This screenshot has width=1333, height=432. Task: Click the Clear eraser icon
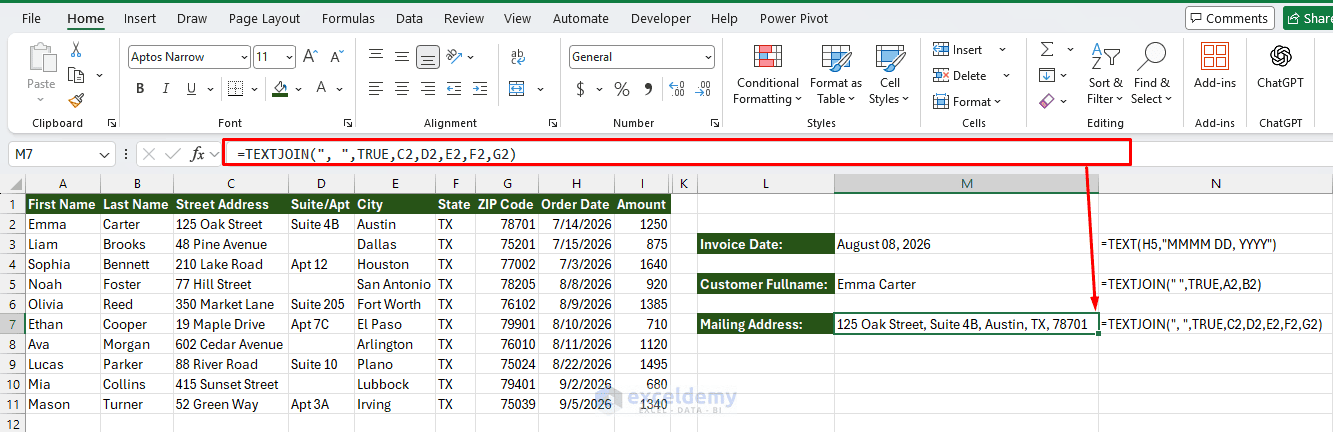point(1047,101)
